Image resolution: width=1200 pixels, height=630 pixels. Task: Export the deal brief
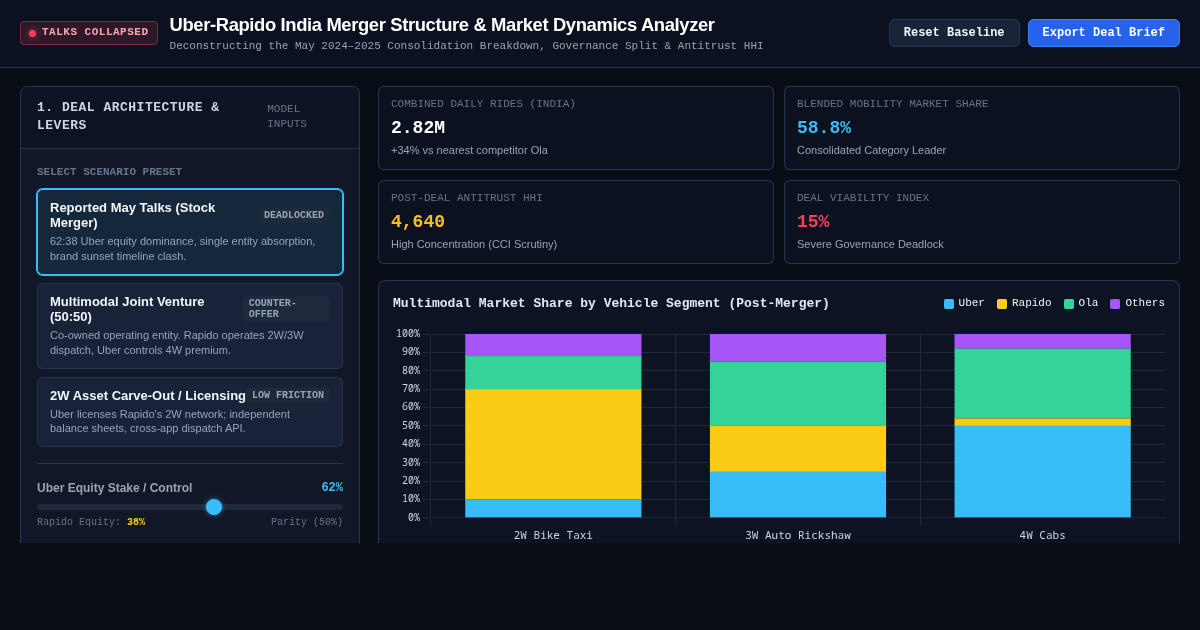[1103, 33]
